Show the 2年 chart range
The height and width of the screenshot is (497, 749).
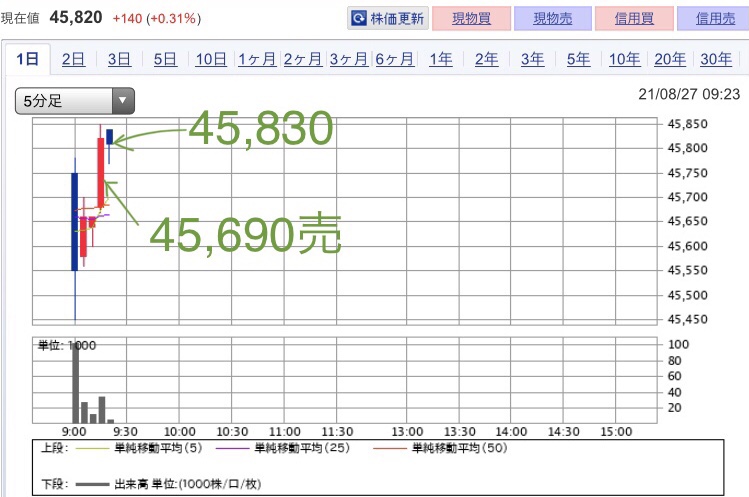pyautogui.click(x=486, y=59)
